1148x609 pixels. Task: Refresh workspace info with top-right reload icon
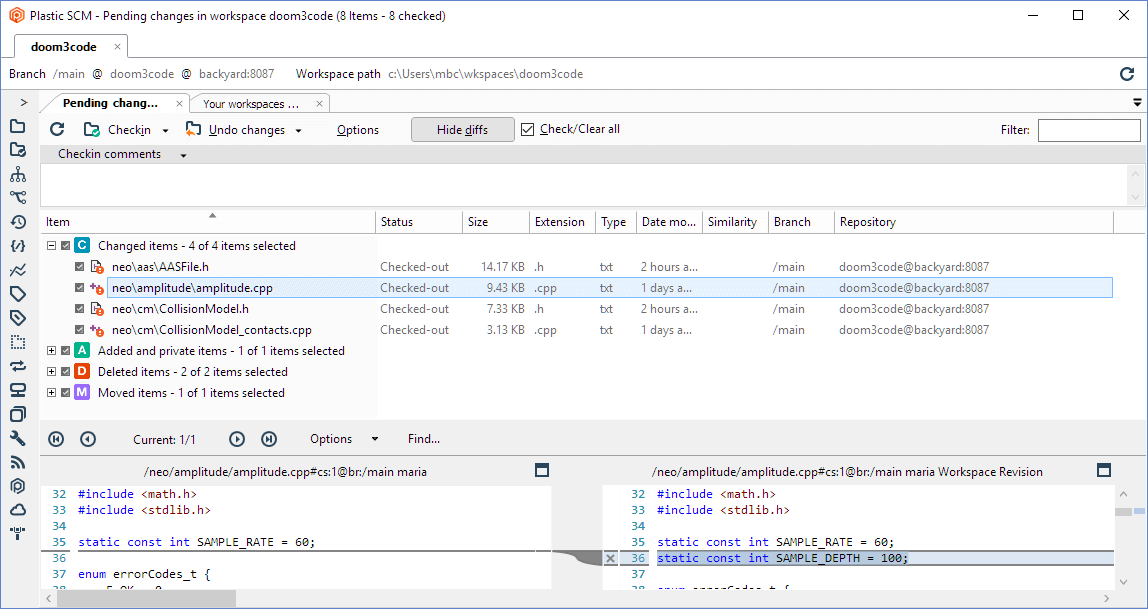(x=1128, y=74)
